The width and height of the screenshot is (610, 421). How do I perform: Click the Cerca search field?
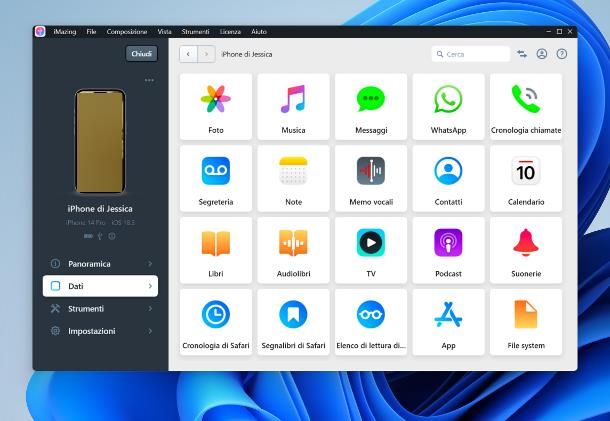(x=471, y=54)
